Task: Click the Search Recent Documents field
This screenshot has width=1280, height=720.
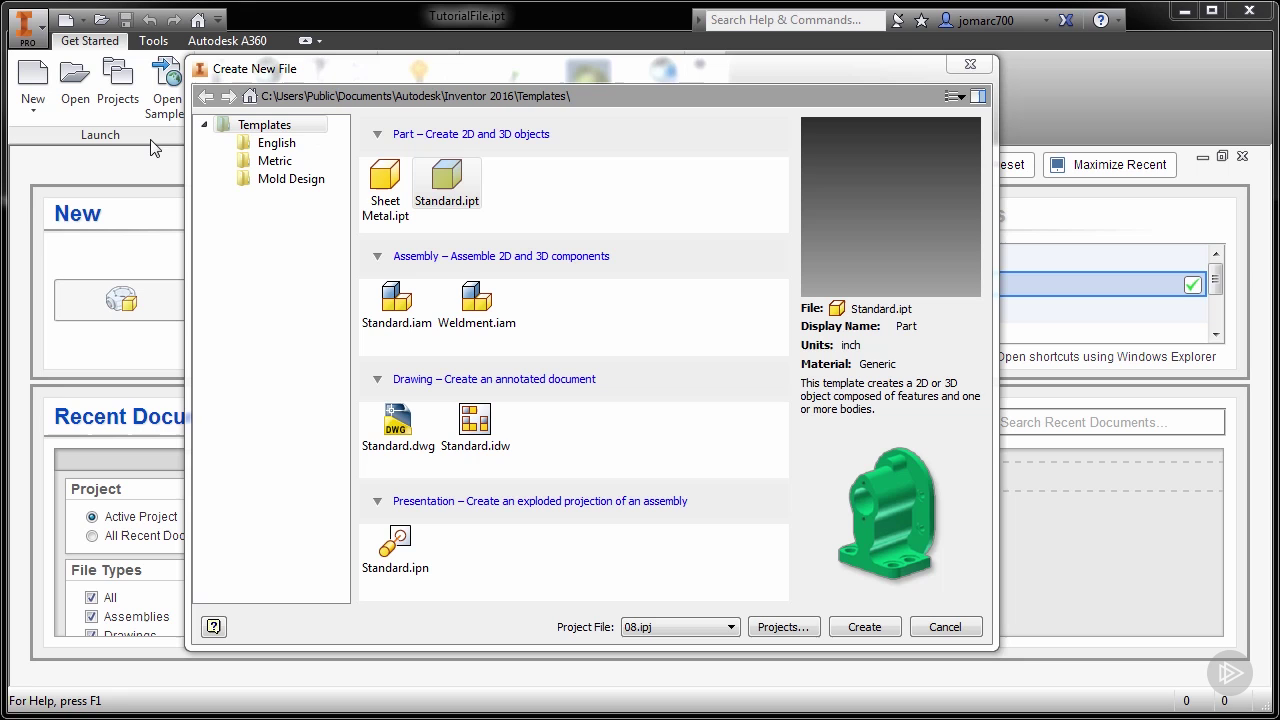Action: 1110,422
